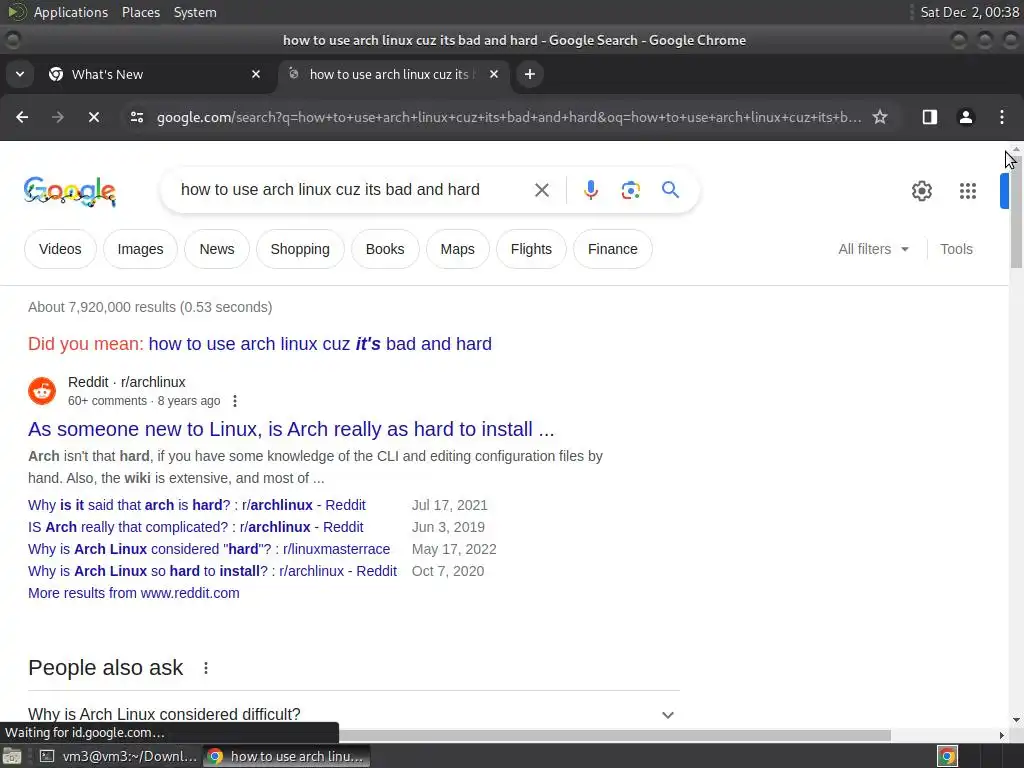Screen dimensions: 1024x768
Task: Open 'Why is Arch Linux considered "hard"?' link
Action: (209, 549)
